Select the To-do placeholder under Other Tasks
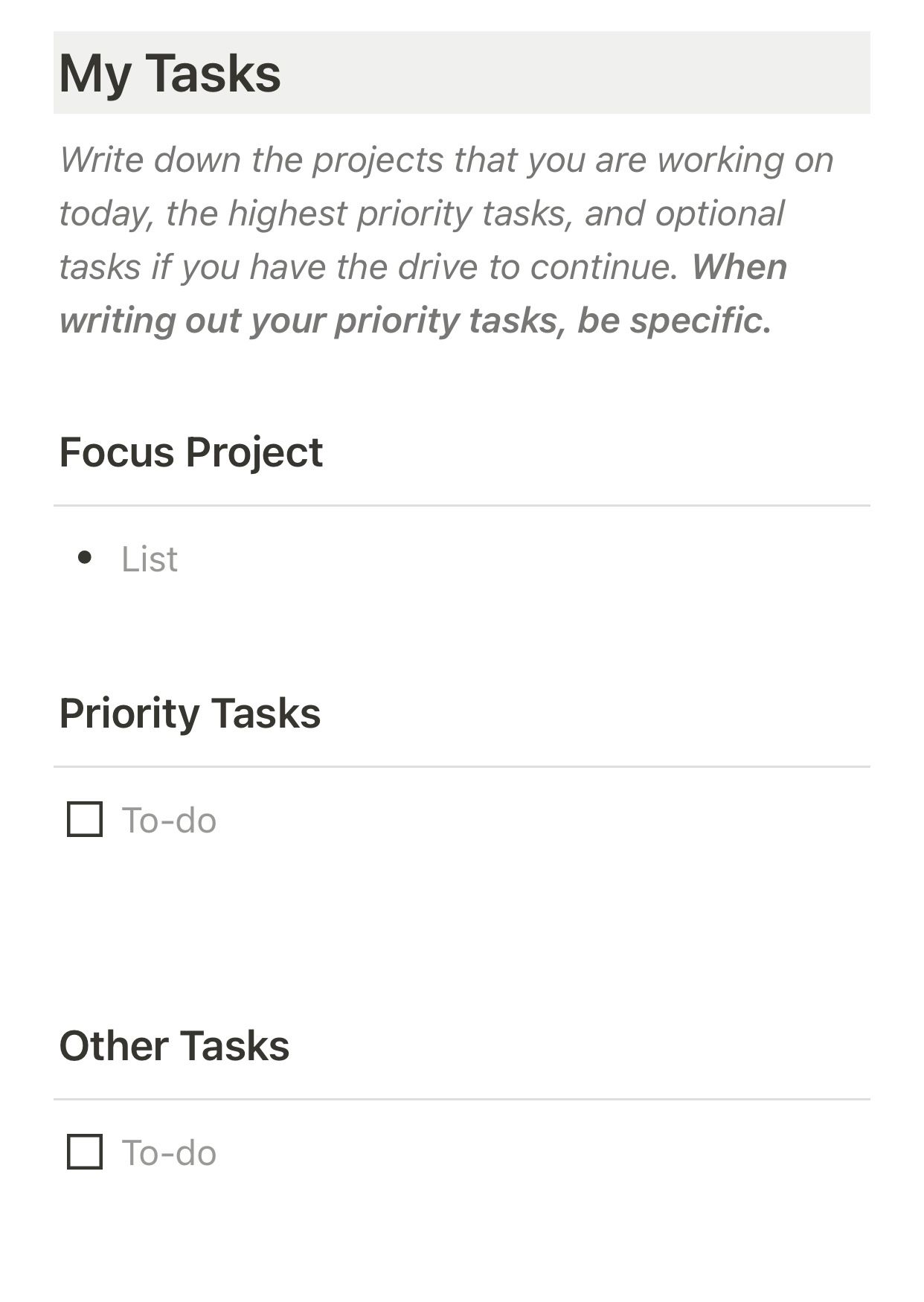924x1302 pixels. click(x=169, y=1152)
